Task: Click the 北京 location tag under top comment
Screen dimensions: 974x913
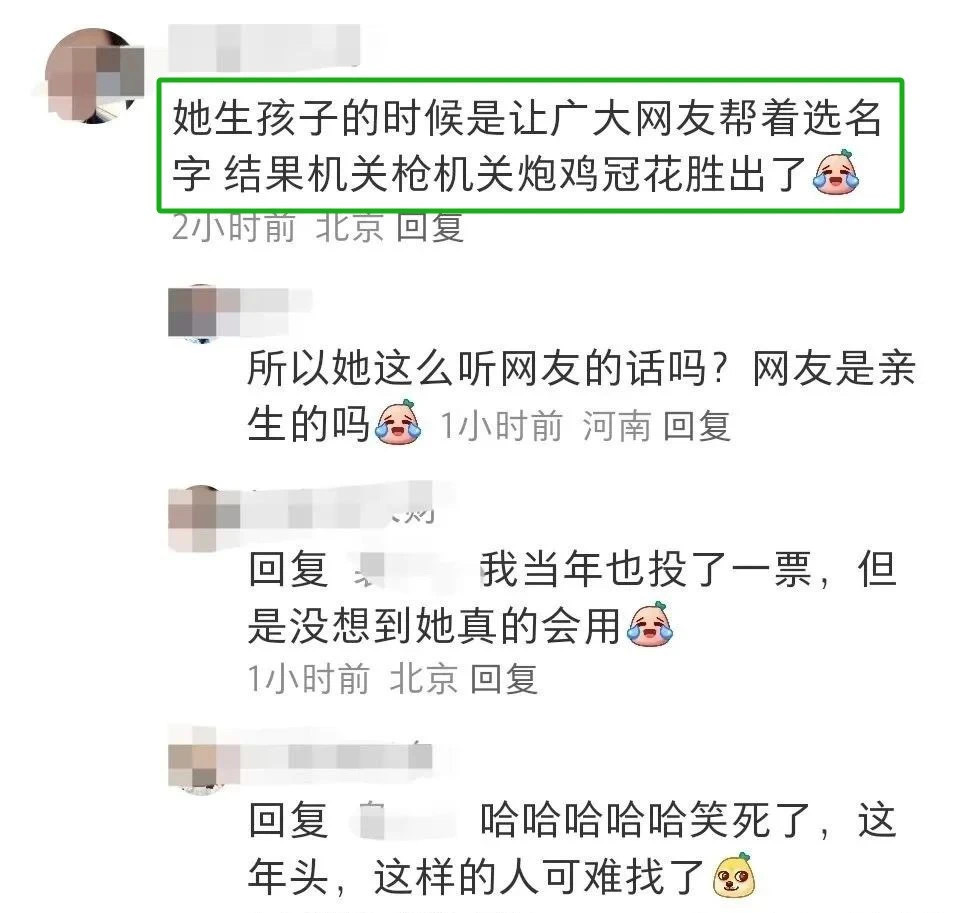Action: pos(350,227)
